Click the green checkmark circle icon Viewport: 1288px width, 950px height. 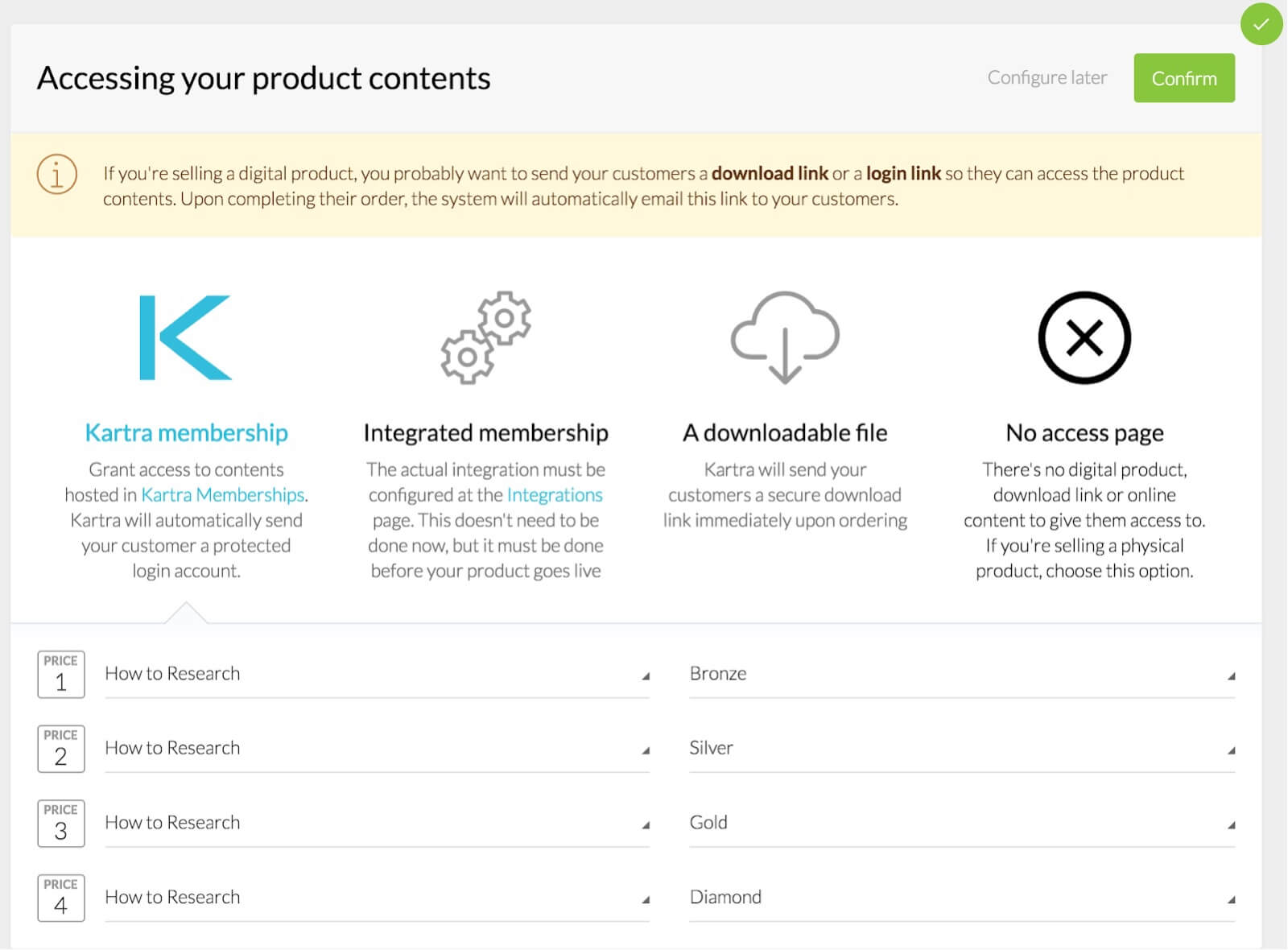click(1261, 24)
